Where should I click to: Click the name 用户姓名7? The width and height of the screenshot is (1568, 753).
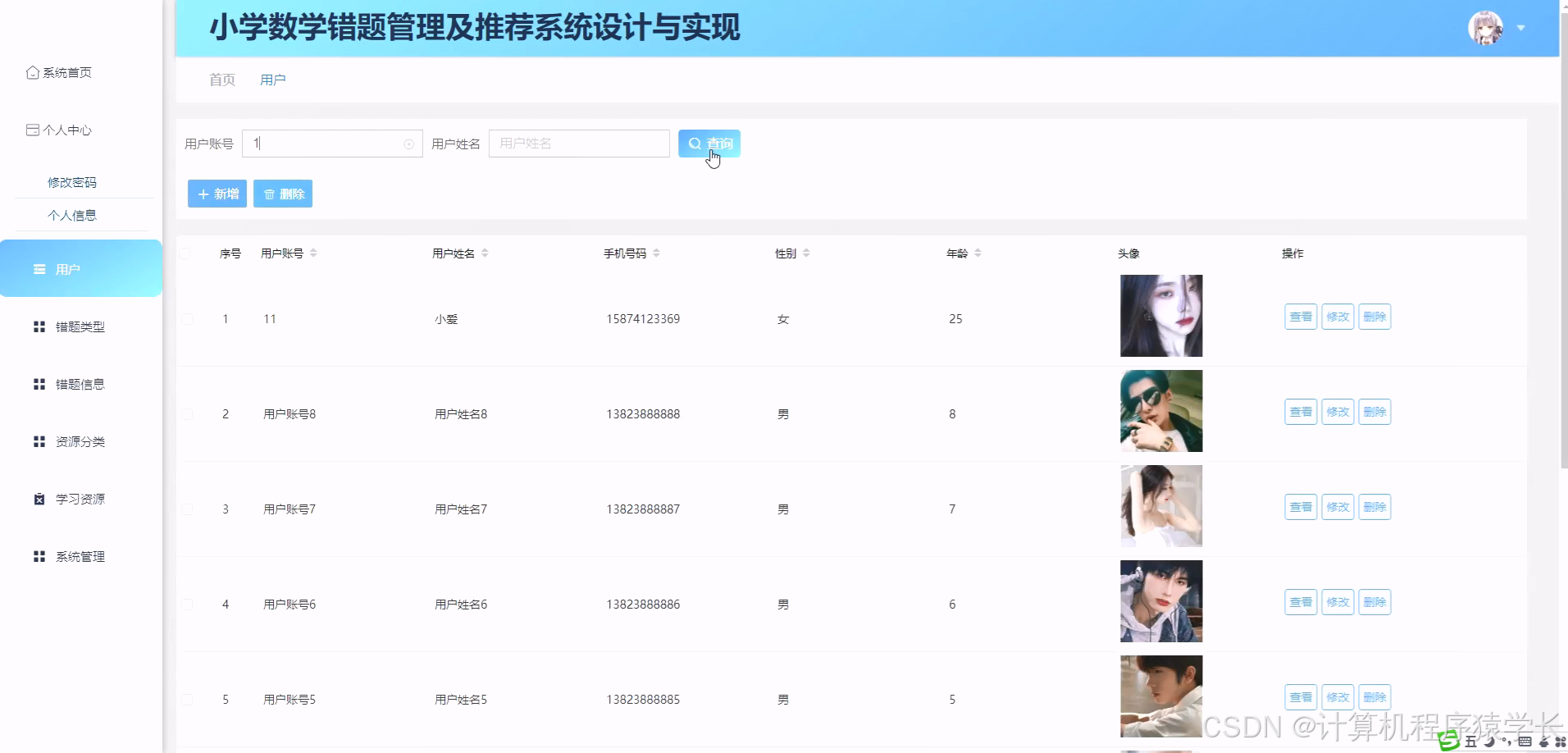pyautogui.click(x=461, y=509)
